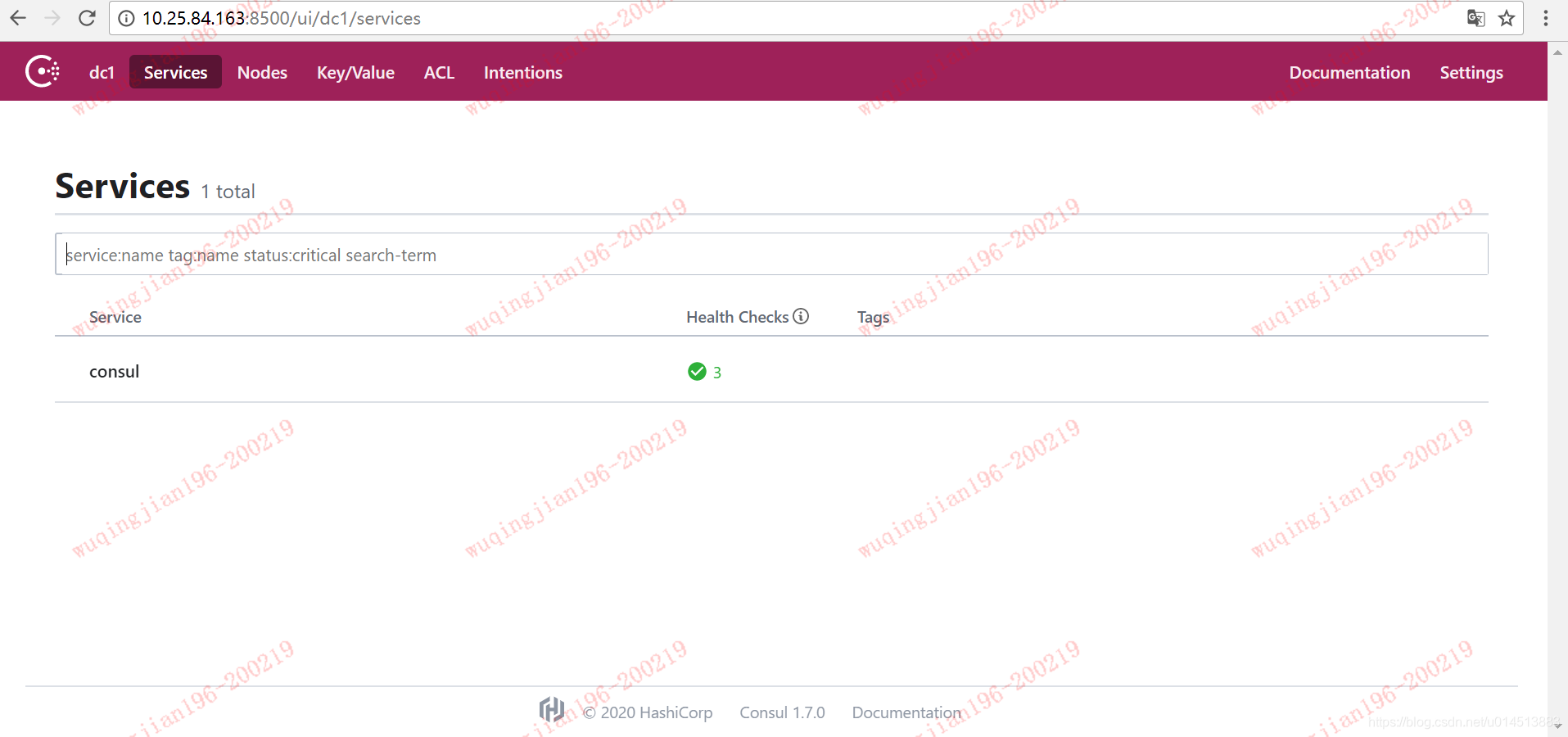Open Settings in the navbar
Screen dimensions: 1568x737
(1471, 72)
